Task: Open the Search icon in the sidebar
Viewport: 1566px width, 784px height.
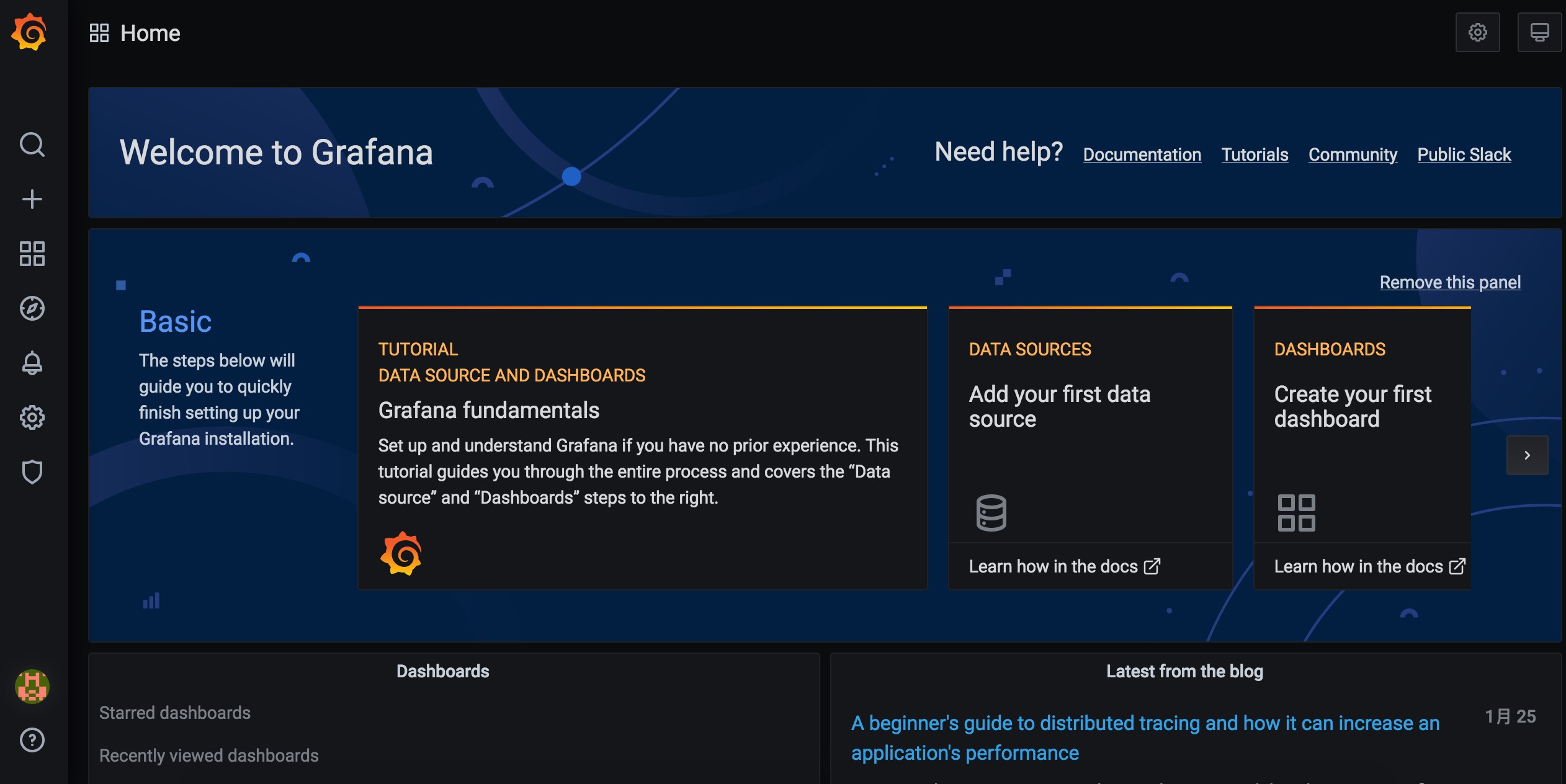Action: coord(32,145)
